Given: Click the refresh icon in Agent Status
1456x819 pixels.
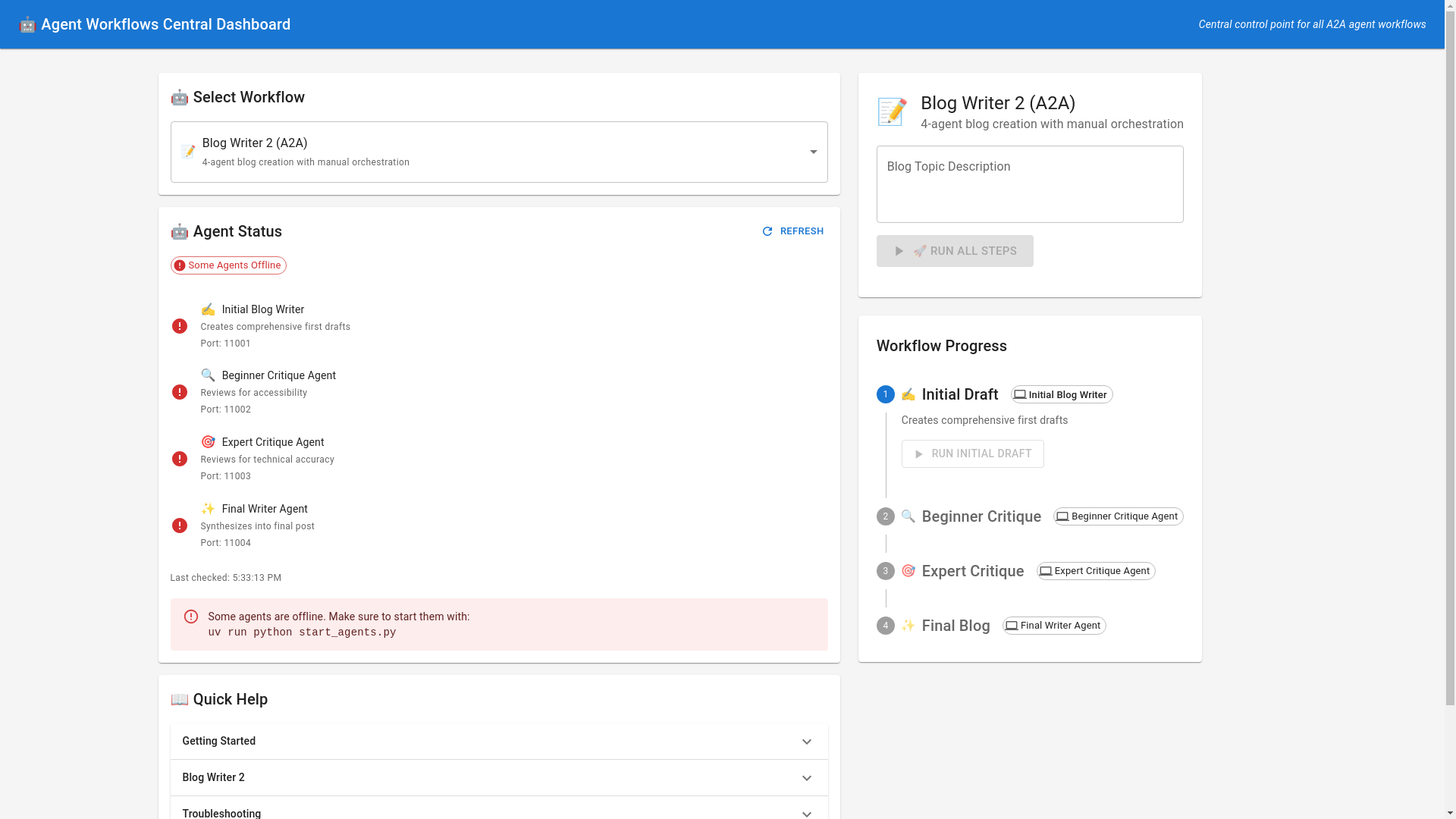Looking at the screenshot, I should coord(767,231).
